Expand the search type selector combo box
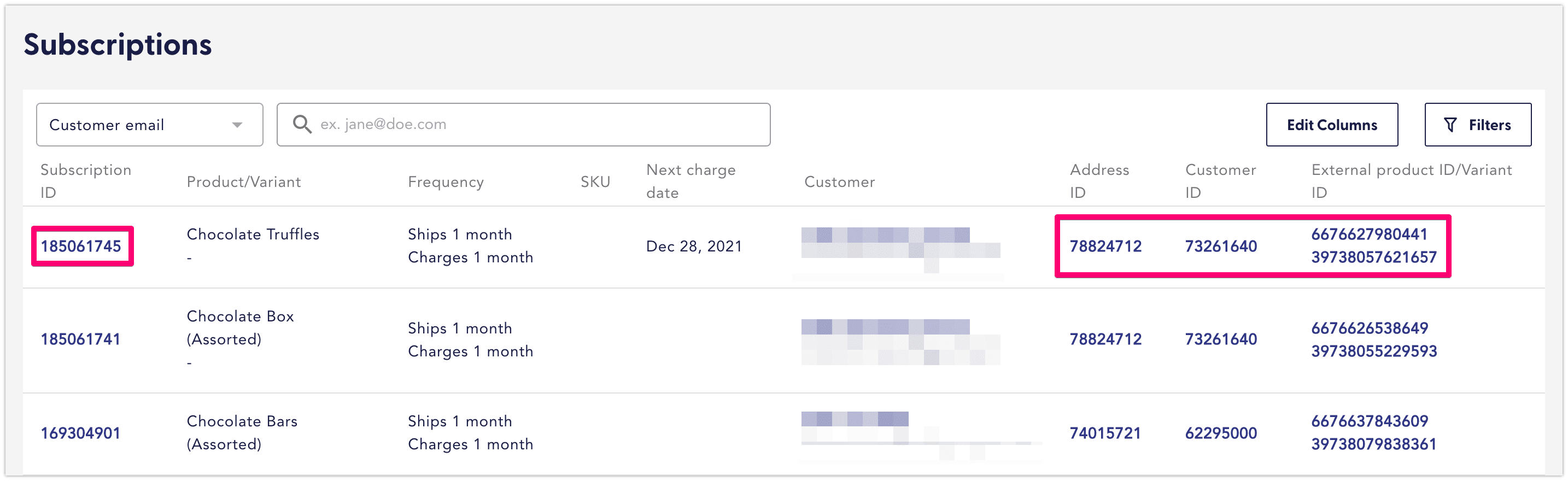This screenshot has width=1568, height=481. (x=149, y=124)
